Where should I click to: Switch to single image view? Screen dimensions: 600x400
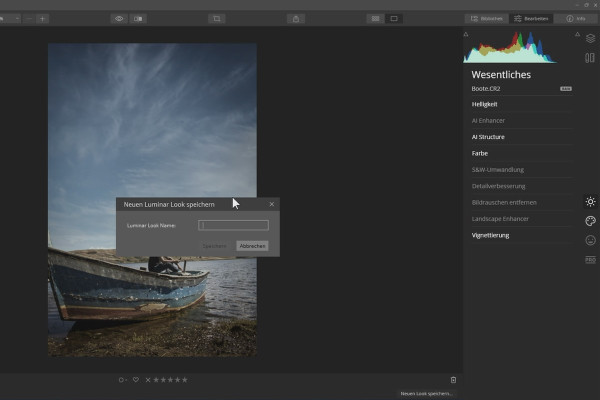[x=394, y=19]
